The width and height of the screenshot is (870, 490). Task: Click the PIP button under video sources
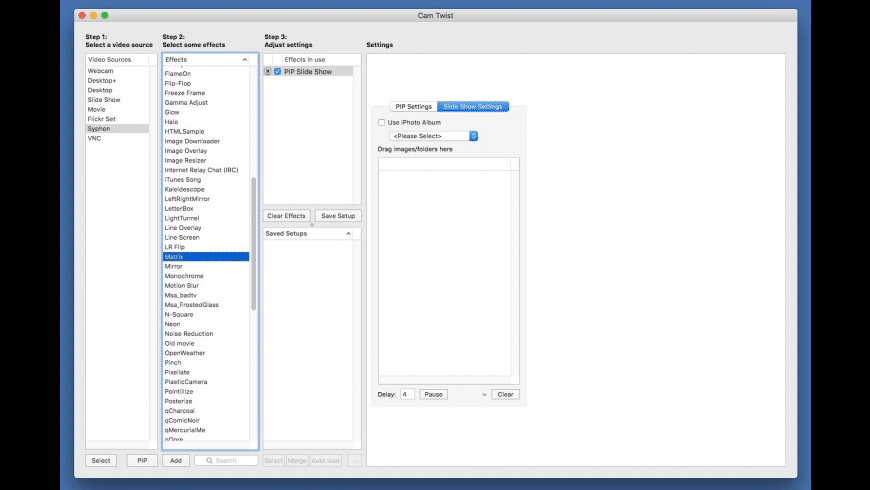142,461
